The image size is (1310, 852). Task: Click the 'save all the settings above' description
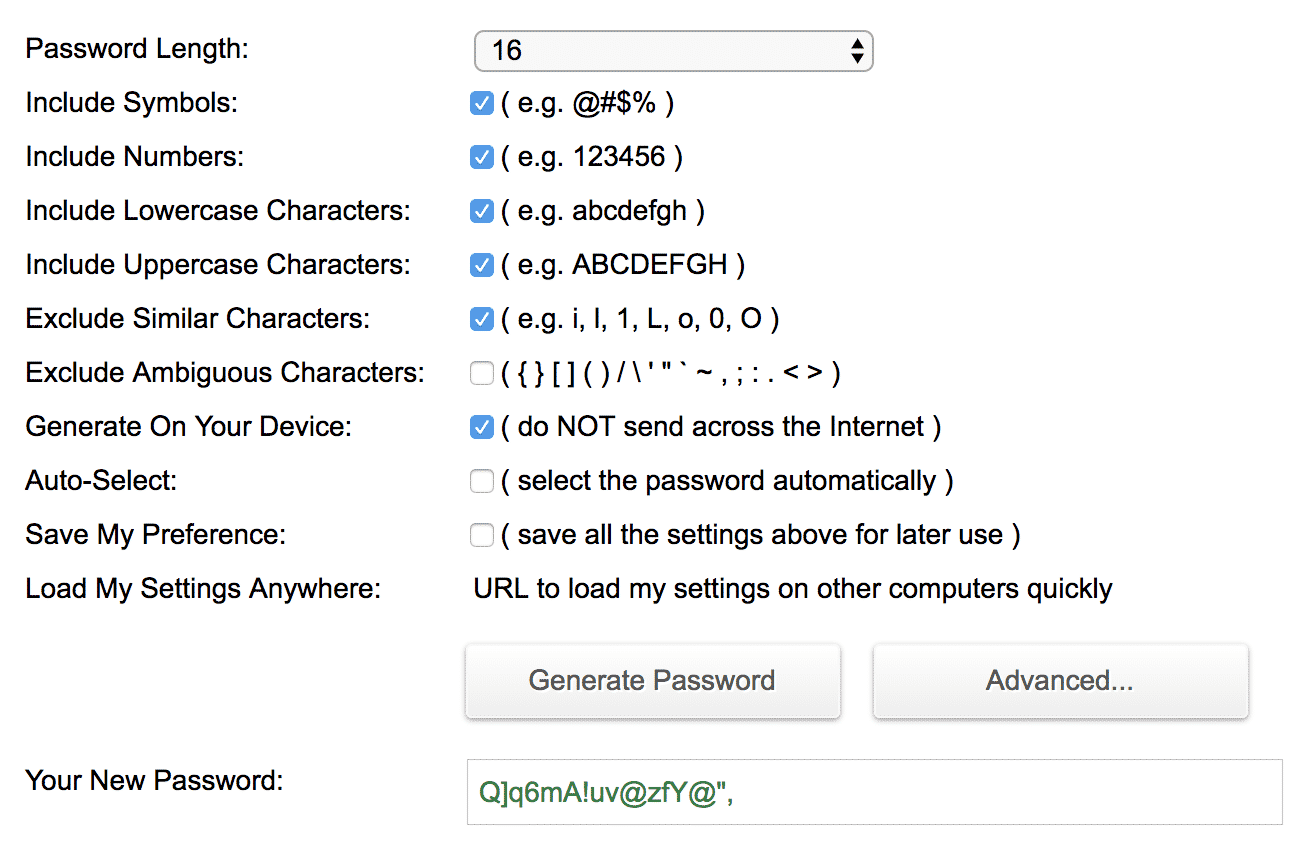tap(760, 535)
